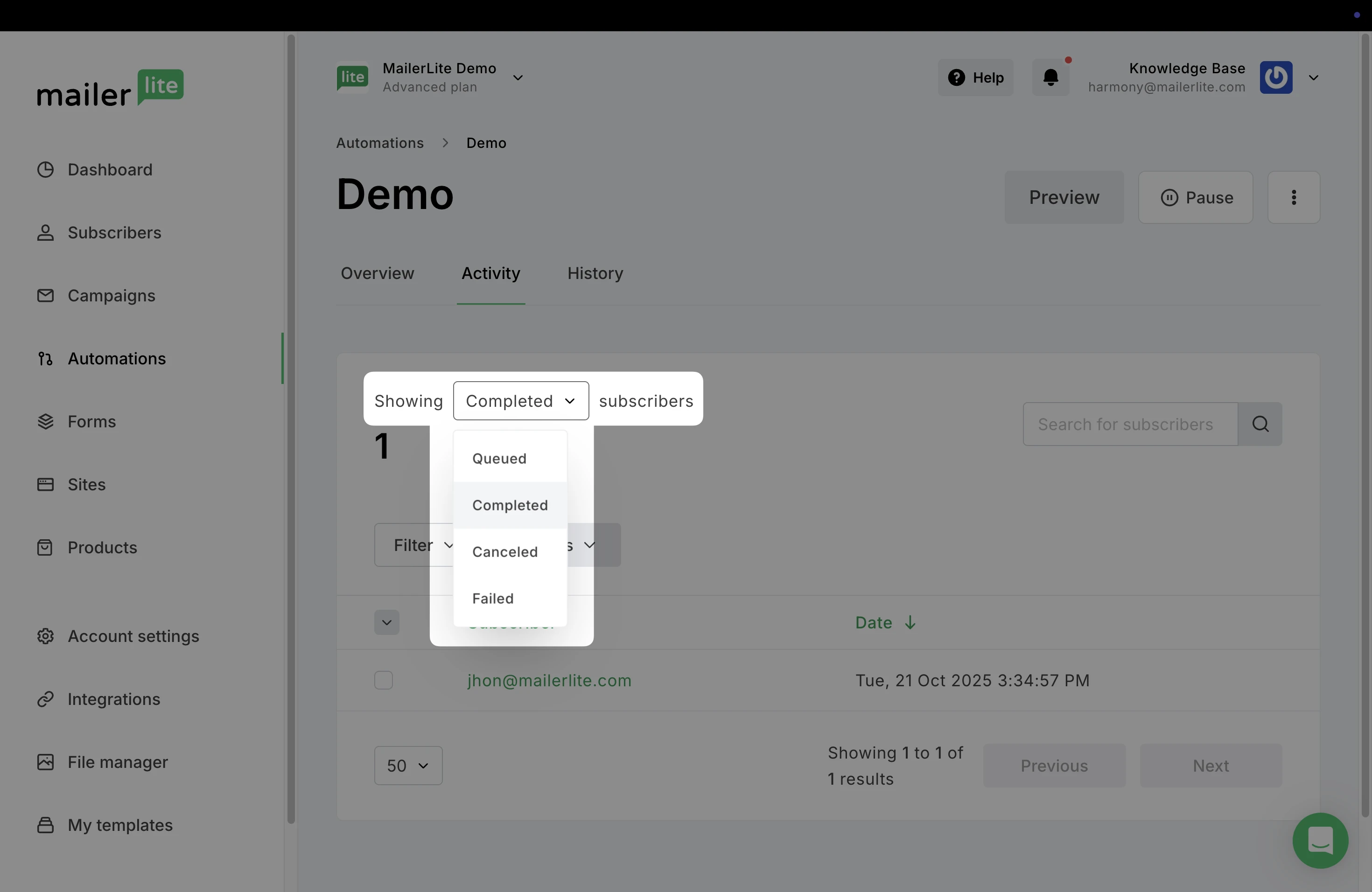
Task: Open the select-all checkbox dropdown
Action: tap(386, 622)
